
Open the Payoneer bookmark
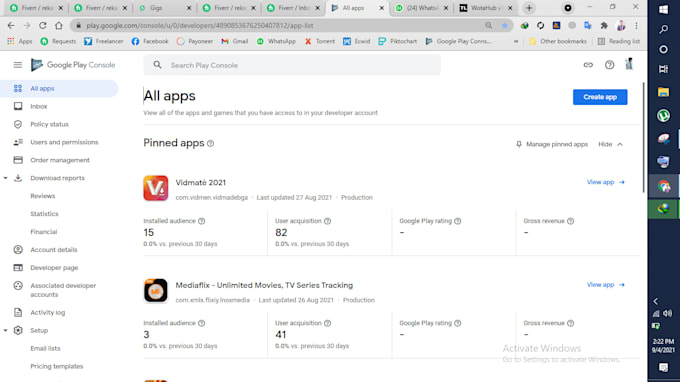pos(195,41)
